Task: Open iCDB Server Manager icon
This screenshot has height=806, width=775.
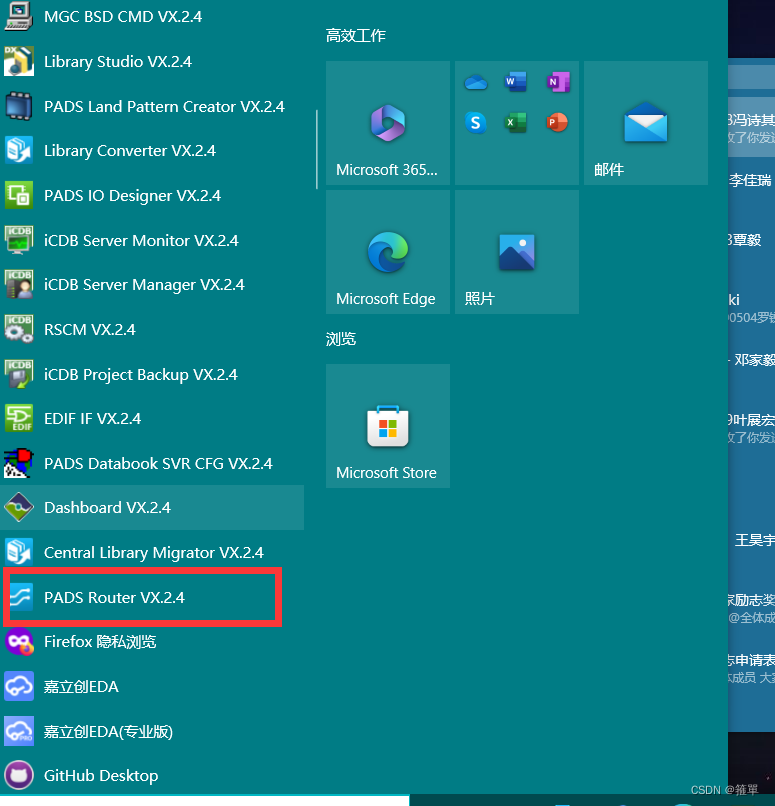Action: [x=19, y=285]
